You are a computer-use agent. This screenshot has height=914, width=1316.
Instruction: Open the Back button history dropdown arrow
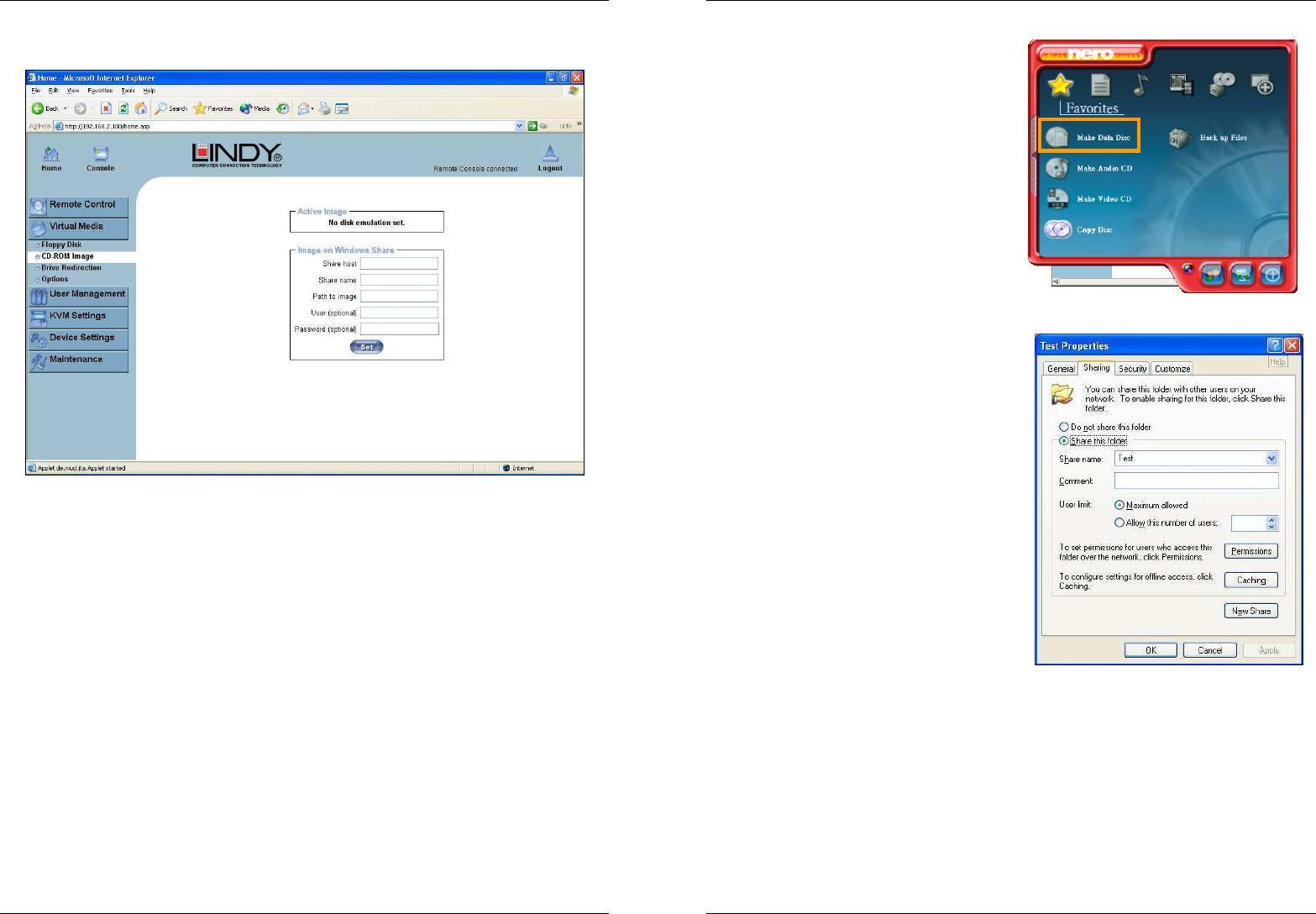[x=65, y=108]
